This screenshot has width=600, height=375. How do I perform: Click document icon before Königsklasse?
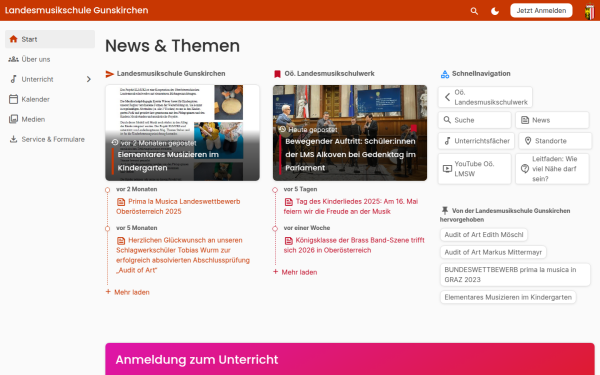pos(289,241)
